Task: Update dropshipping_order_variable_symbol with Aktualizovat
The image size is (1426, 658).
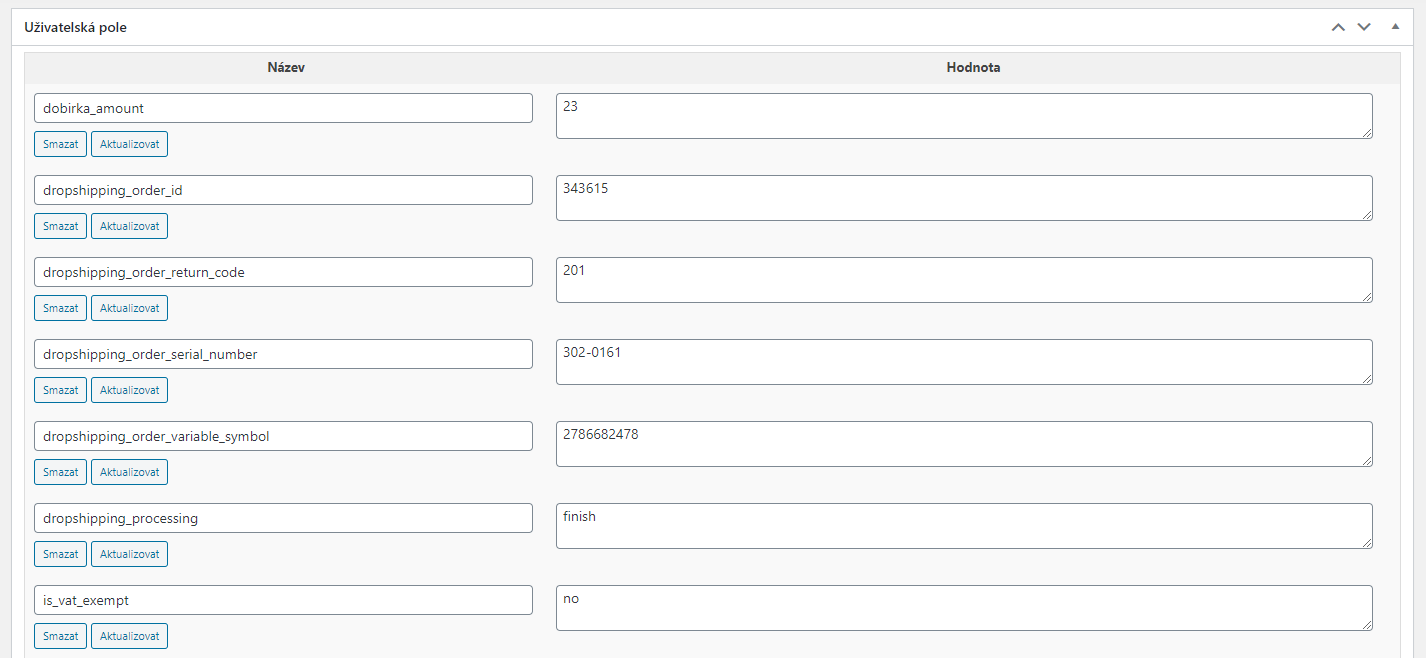Action: click(130, 472)
